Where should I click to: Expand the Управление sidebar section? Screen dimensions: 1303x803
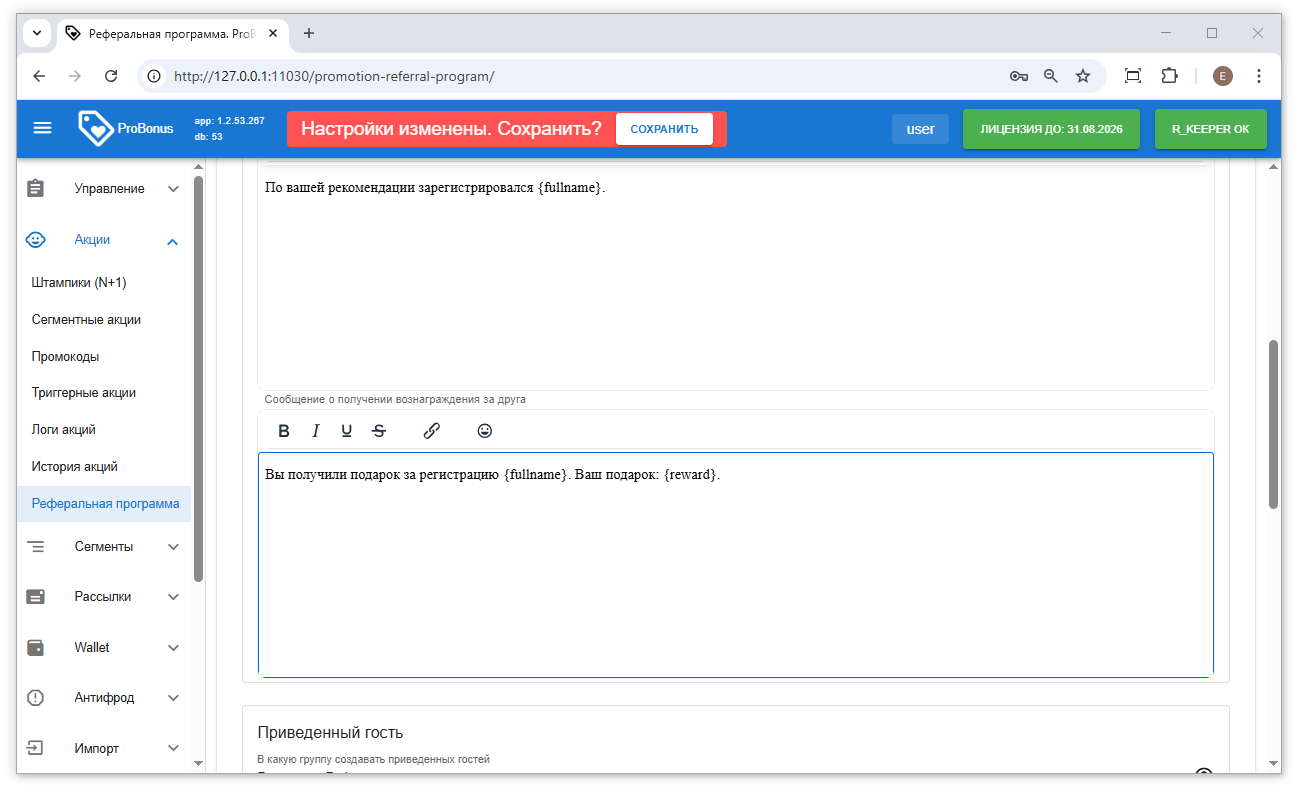click(x=108, y=189)
